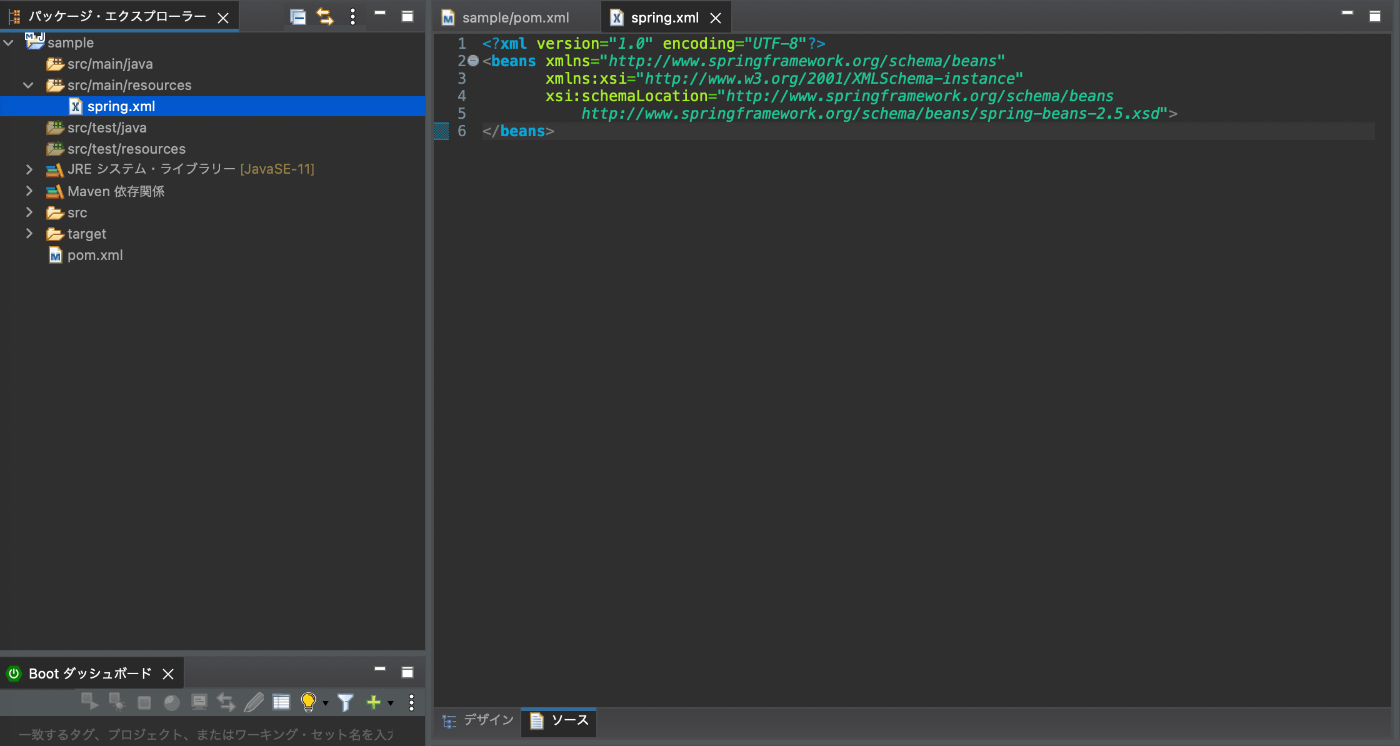Click Boot Dashboard open browser globe icon
The height and width of the screenshot is (746, 1400).
pos(171,703)
